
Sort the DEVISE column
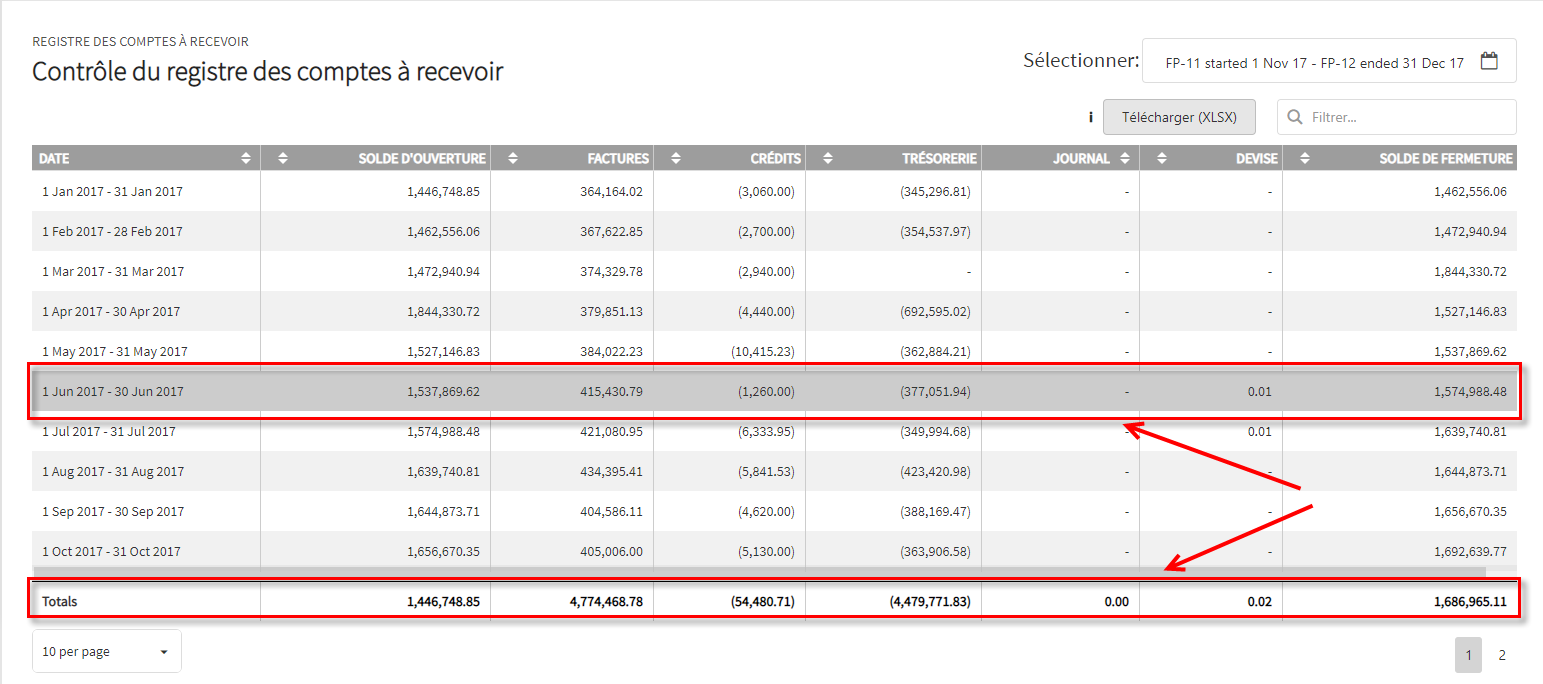[1161, 158]
